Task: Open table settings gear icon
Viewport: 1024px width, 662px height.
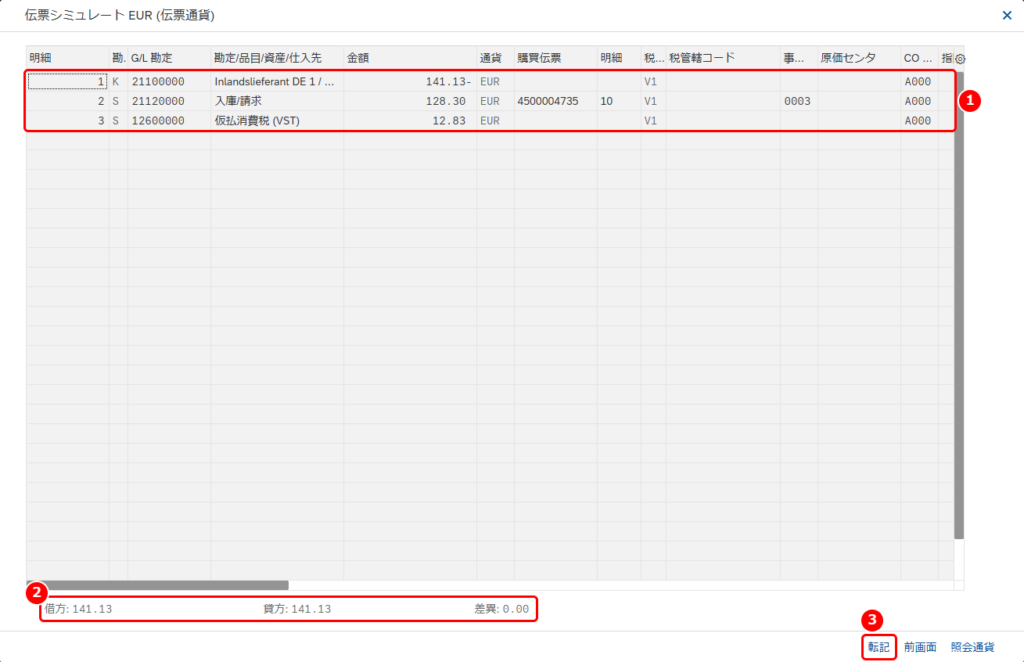Action: click(x=959, y=59)
